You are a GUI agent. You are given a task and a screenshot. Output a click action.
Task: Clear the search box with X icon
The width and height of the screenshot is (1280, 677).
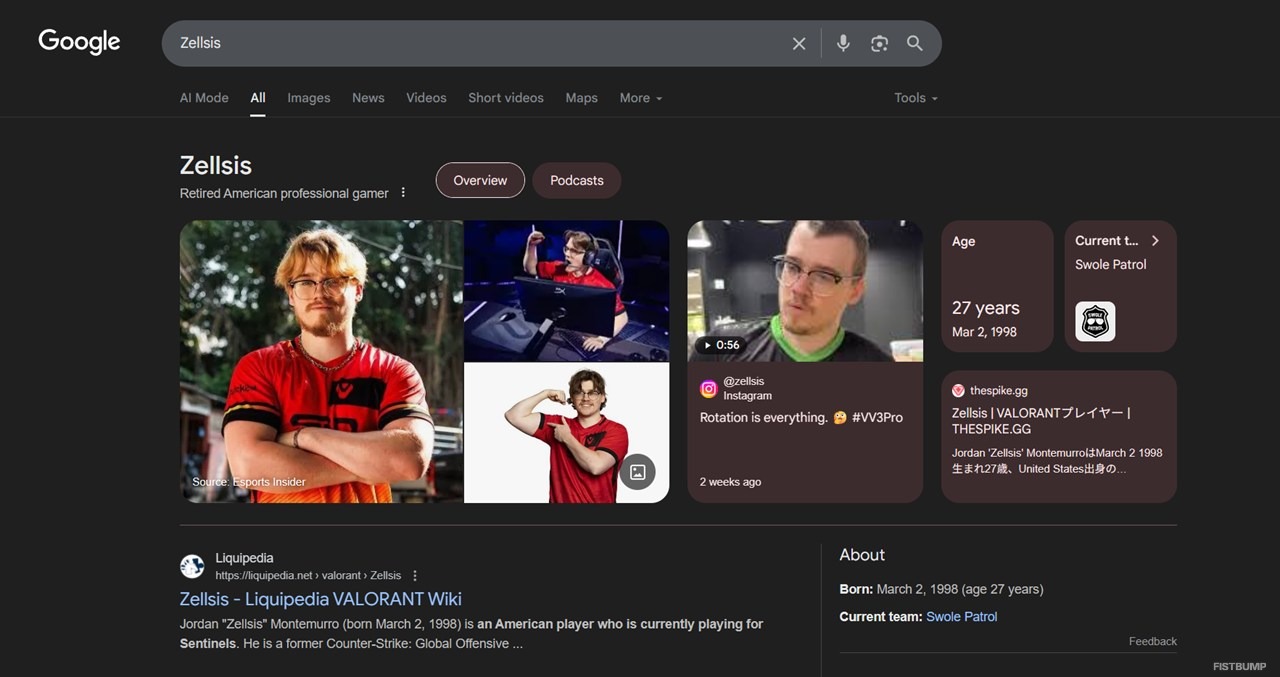(799, 43)
